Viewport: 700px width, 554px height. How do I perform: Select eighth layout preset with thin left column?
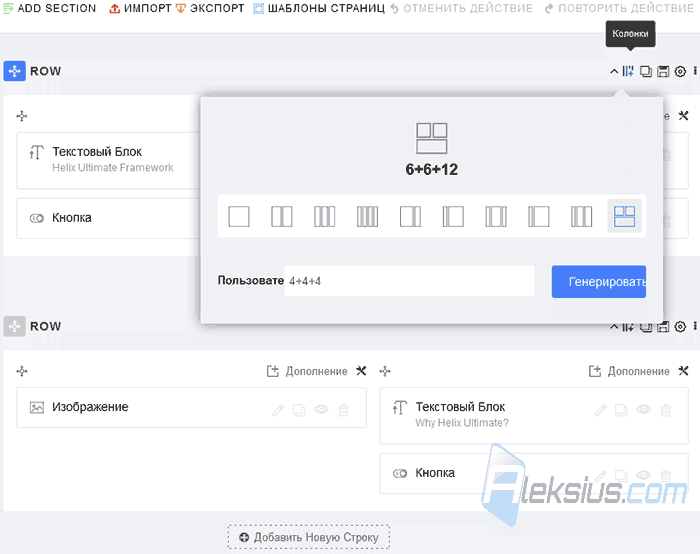tap(539, 217)
